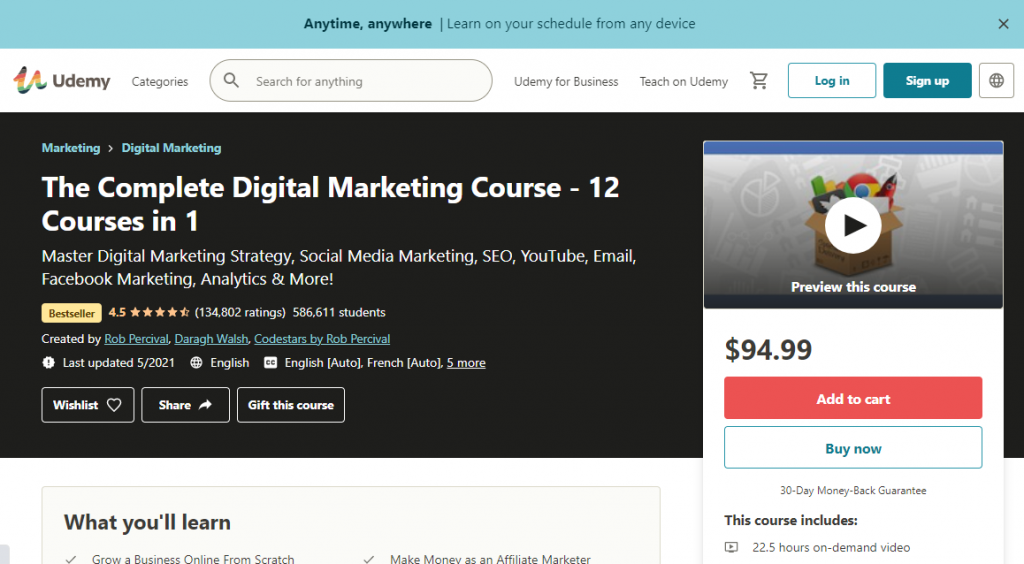The image size is (1024, 564).
Task: Click the search magnifier icon
Action: coord(232,81)
